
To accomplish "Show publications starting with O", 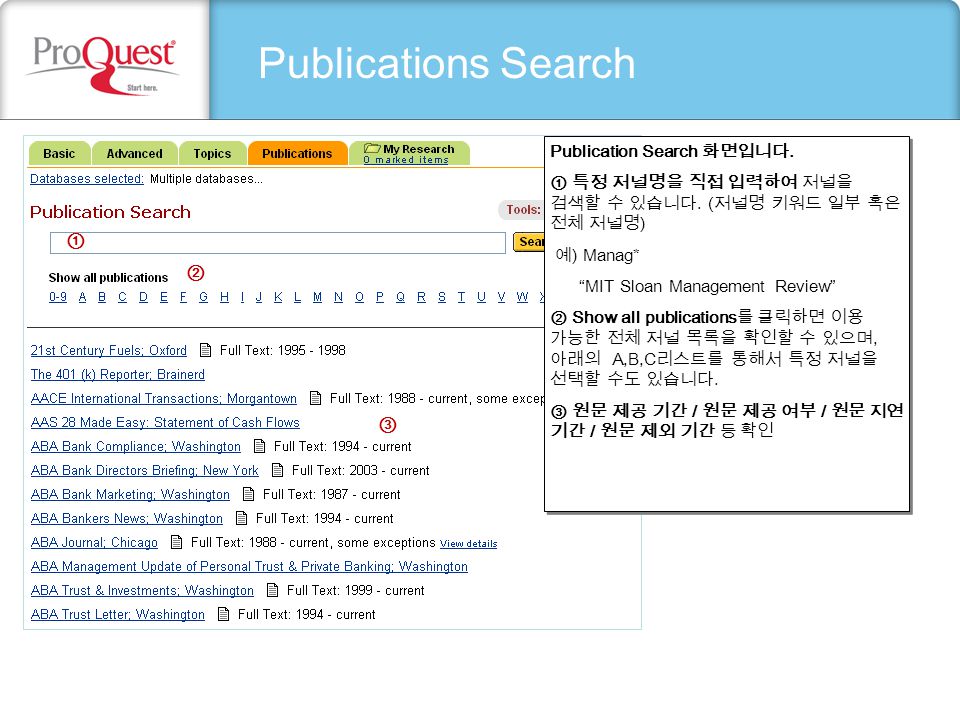I will 359,297.
